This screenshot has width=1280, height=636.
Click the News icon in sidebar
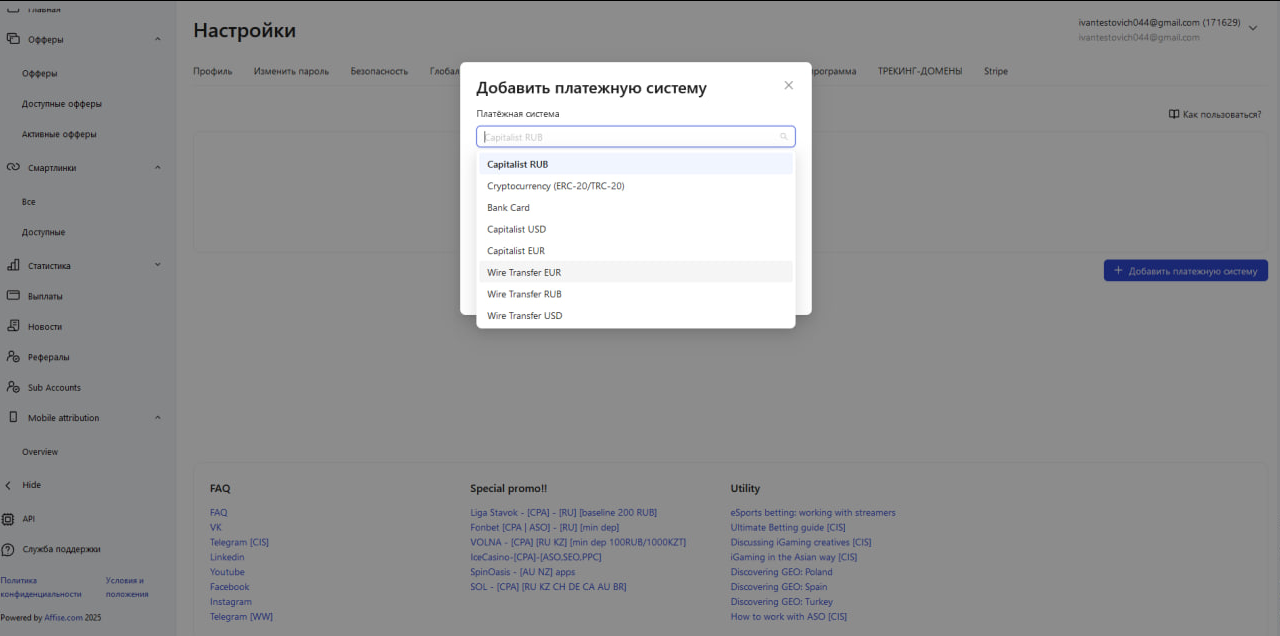coord(13,326)
